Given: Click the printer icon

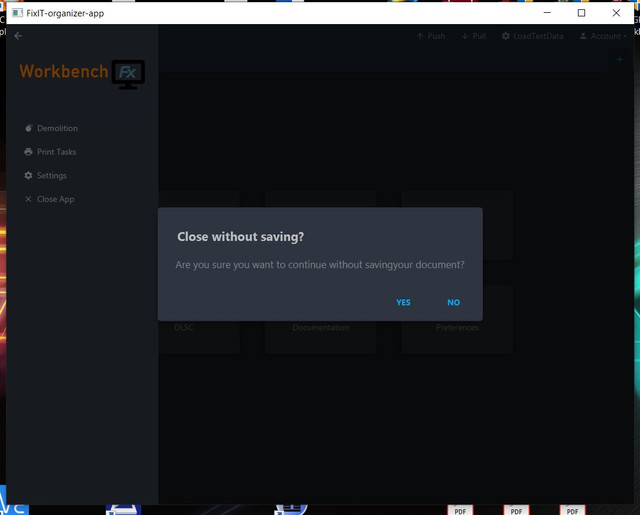Looking at the screenshot, I should pyautogui.click(x=28, y=152).
